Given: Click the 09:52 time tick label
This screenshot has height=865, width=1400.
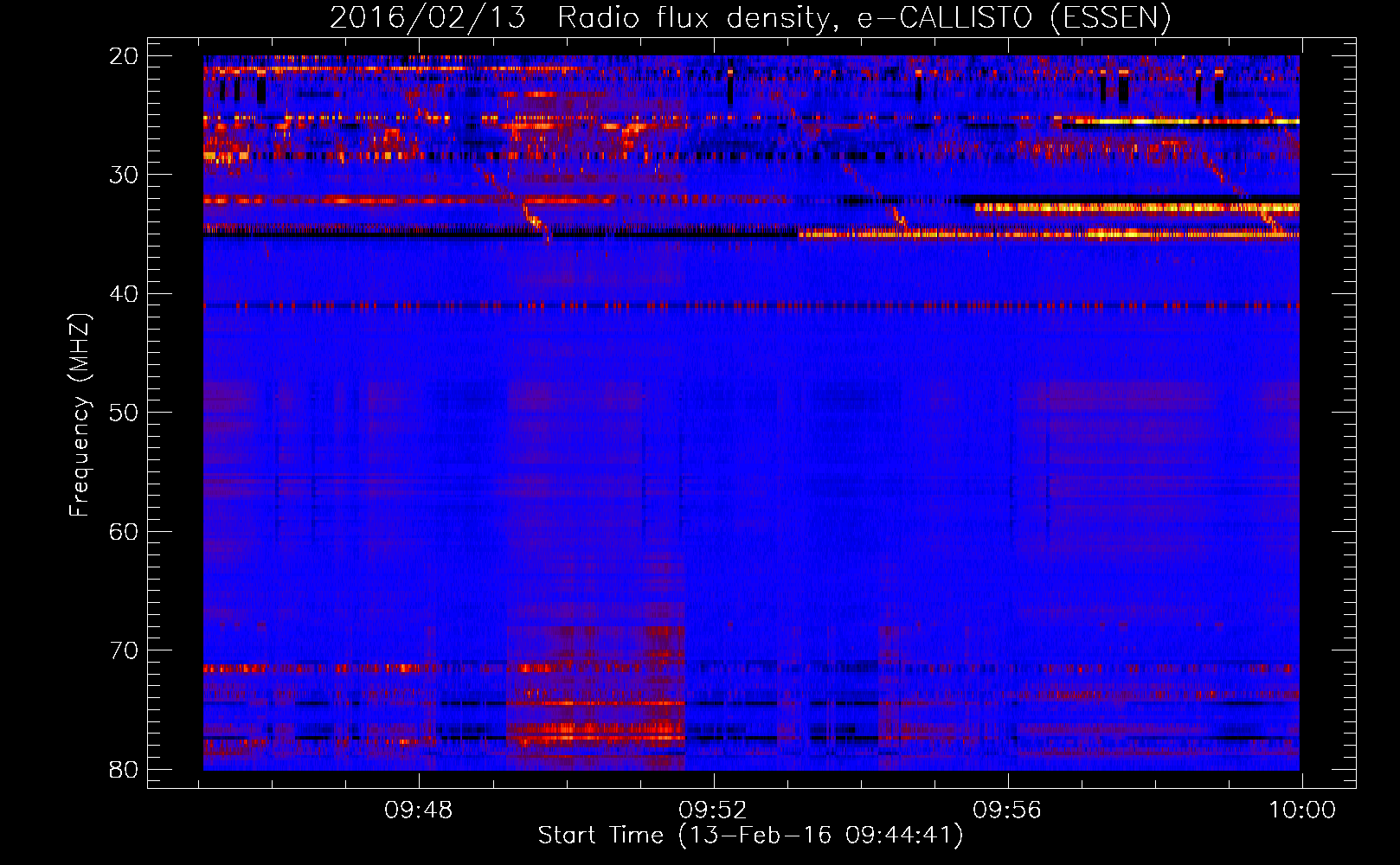Looking at the screenshot, I should 713,811.
